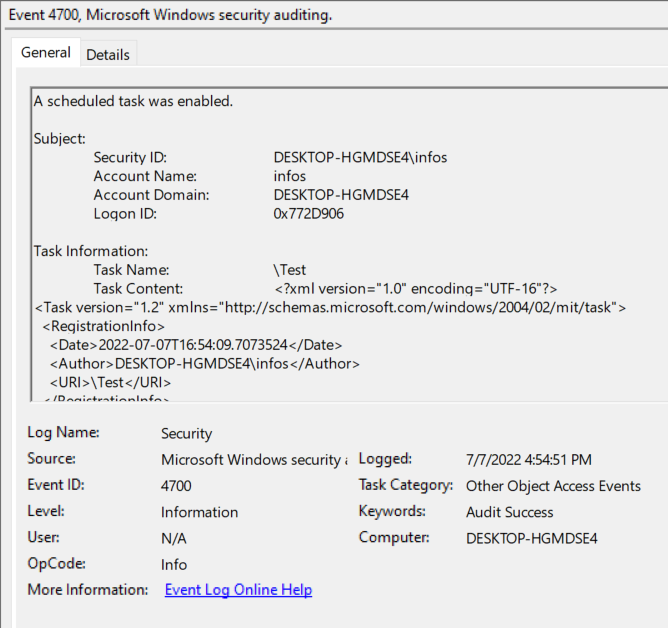Select the Security ID value DESKTOP-HGMDSE4\infos

tap(360, 158)
